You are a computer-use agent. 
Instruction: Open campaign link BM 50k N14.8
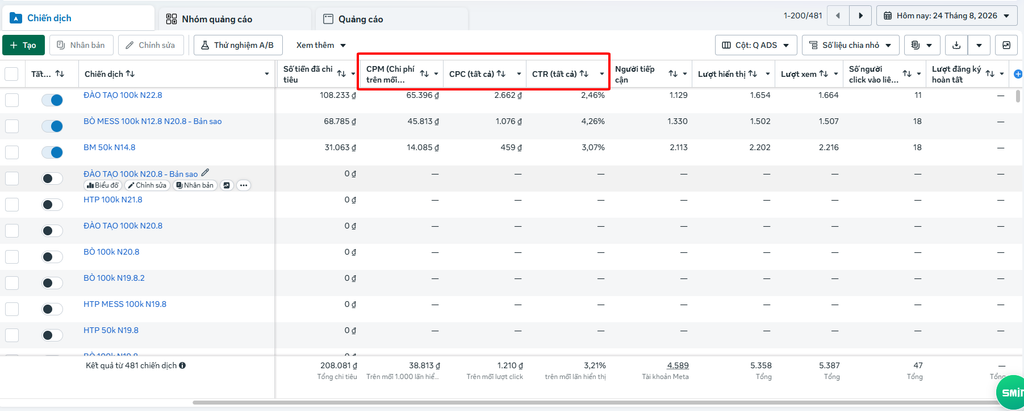pyautogui.click(x=110, y=148)
